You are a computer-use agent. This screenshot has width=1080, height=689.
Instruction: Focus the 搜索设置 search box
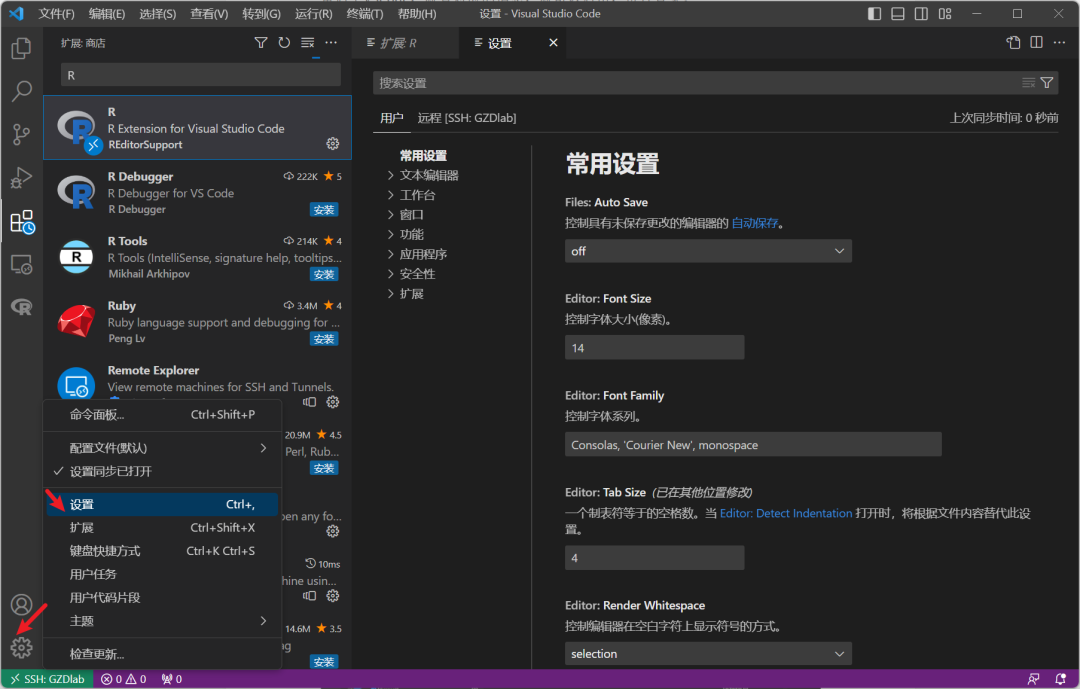pyautogui.click(x=696, y=83)
